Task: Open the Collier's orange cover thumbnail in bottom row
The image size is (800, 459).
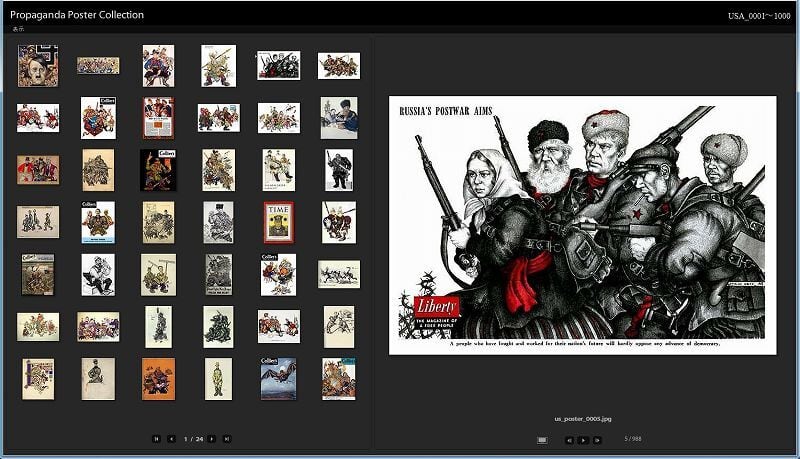Action: pos(339,379)
